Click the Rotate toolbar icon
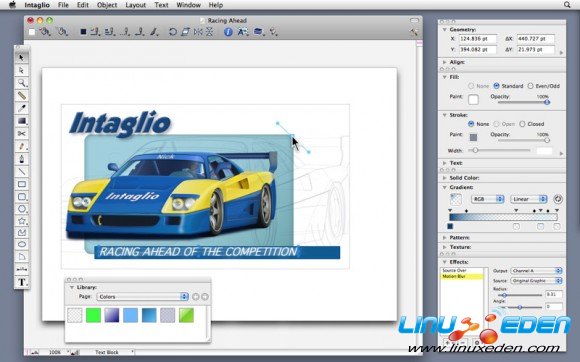This screenshot has width=580, height=362. 172,32
